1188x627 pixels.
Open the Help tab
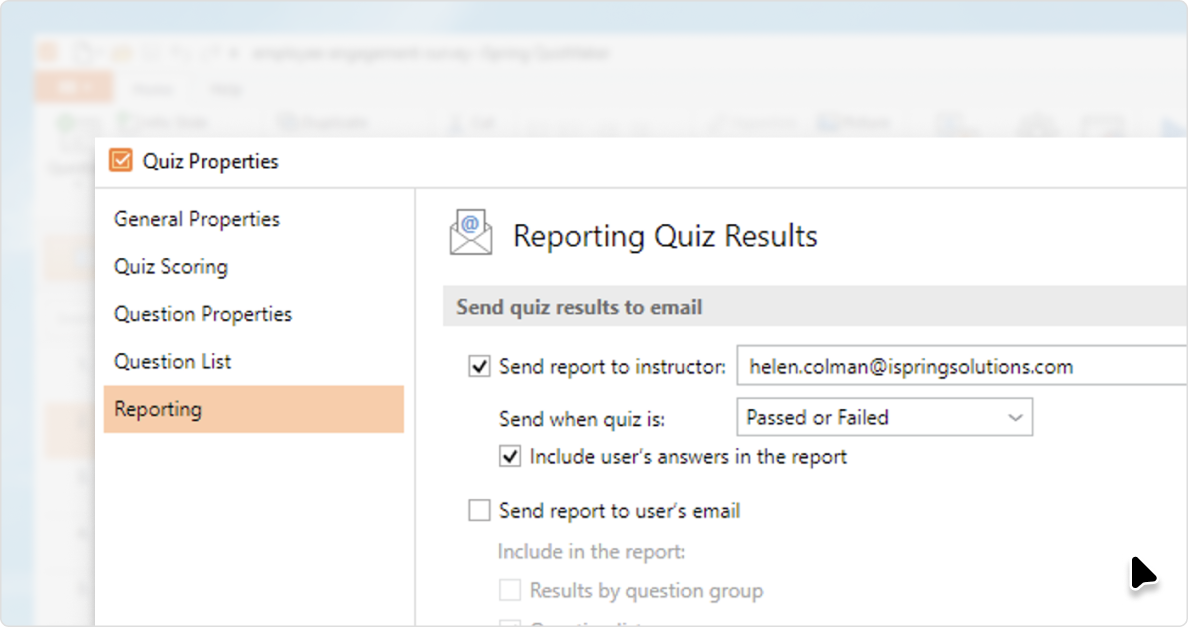(225, 88)
